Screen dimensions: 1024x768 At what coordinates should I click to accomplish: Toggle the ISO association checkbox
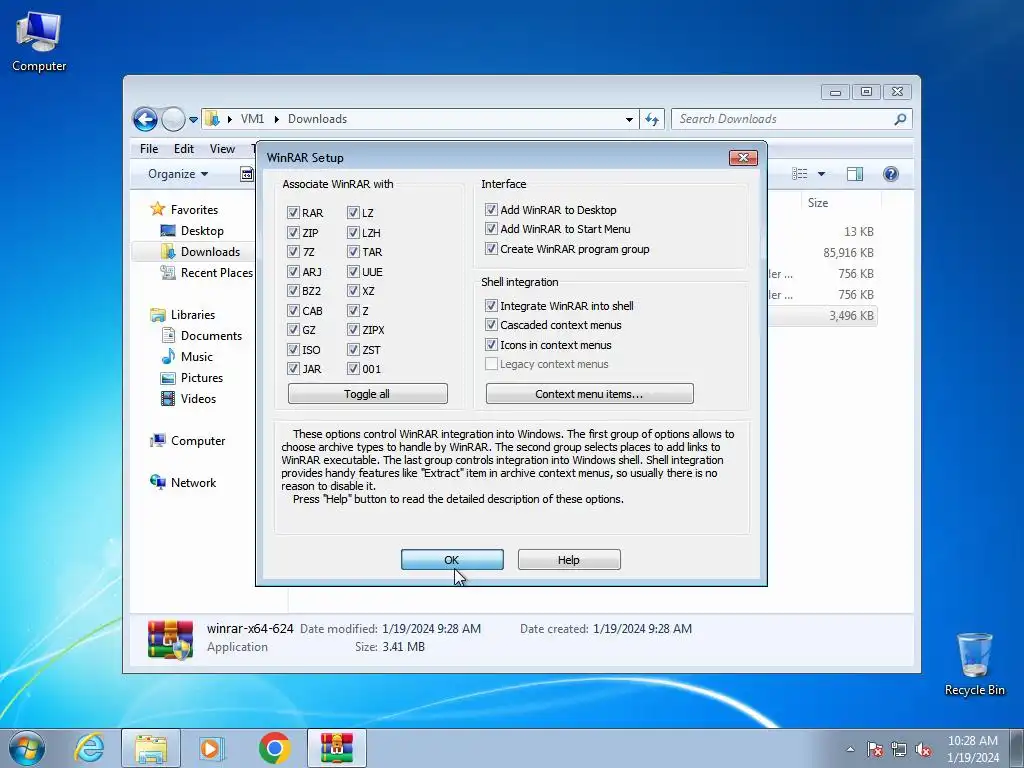point(293,349)
